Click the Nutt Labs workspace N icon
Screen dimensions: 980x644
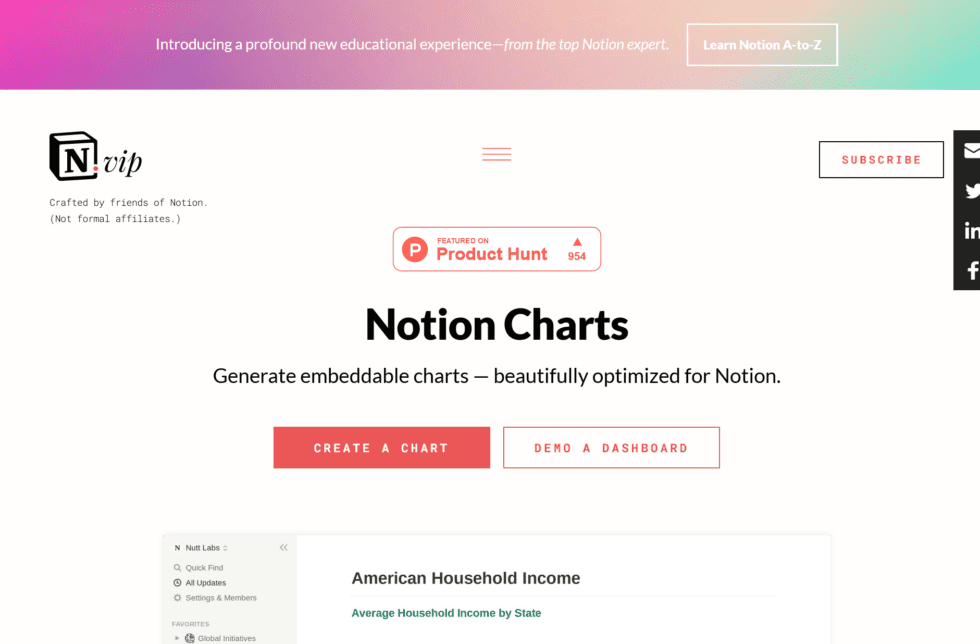[x=178, y=547]
